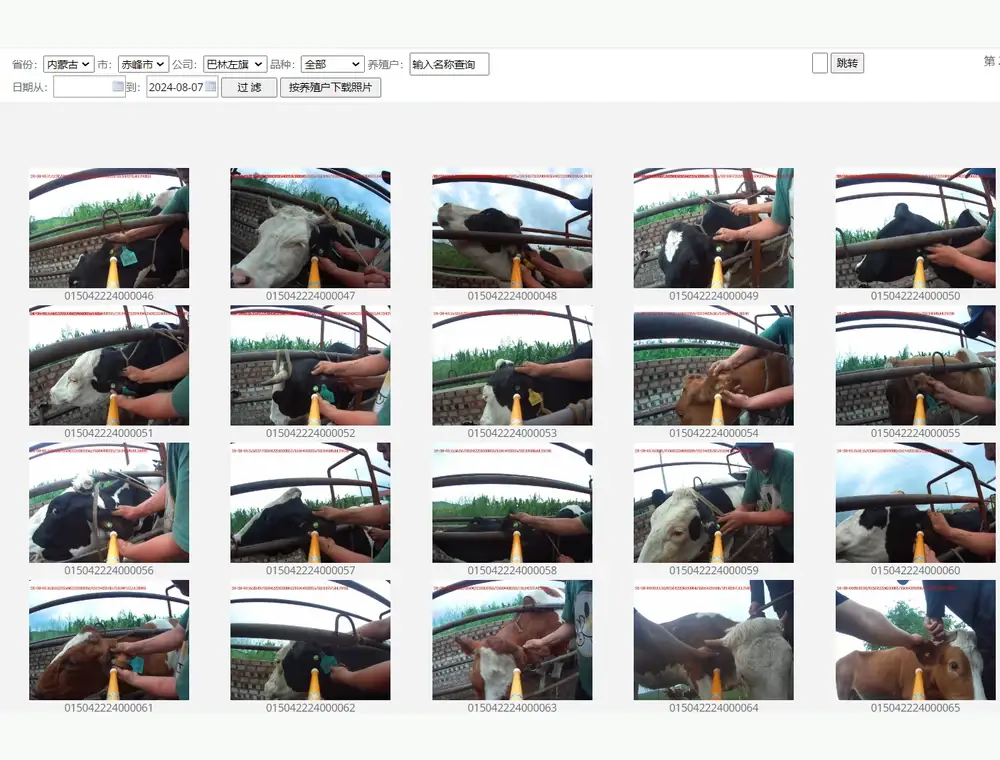1000x760 pixels.
Task: Open photo thumbnail above 015042224000055
Action: [x=915, y=365]
